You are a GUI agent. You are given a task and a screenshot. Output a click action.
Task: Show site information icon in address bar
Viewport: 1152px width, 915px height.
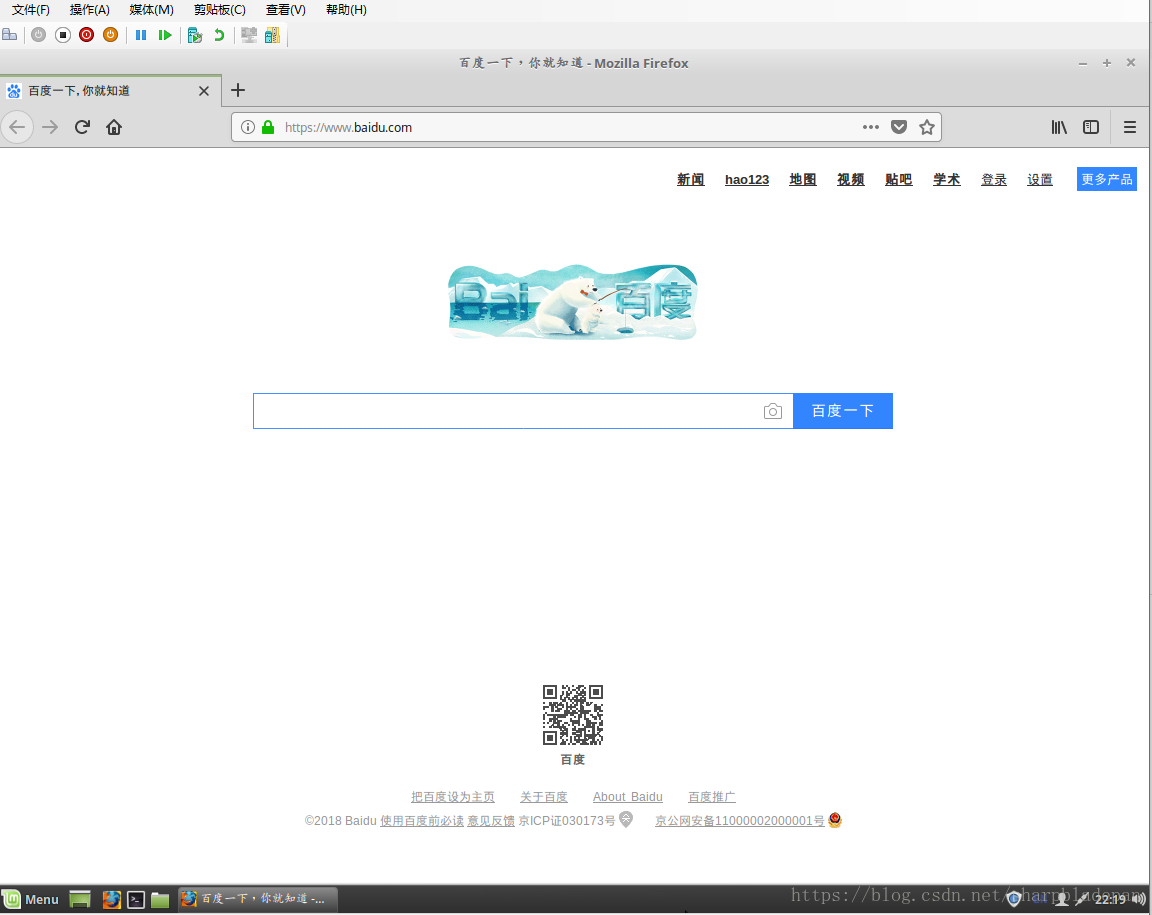pyautogui.click(x=248, y=127)
